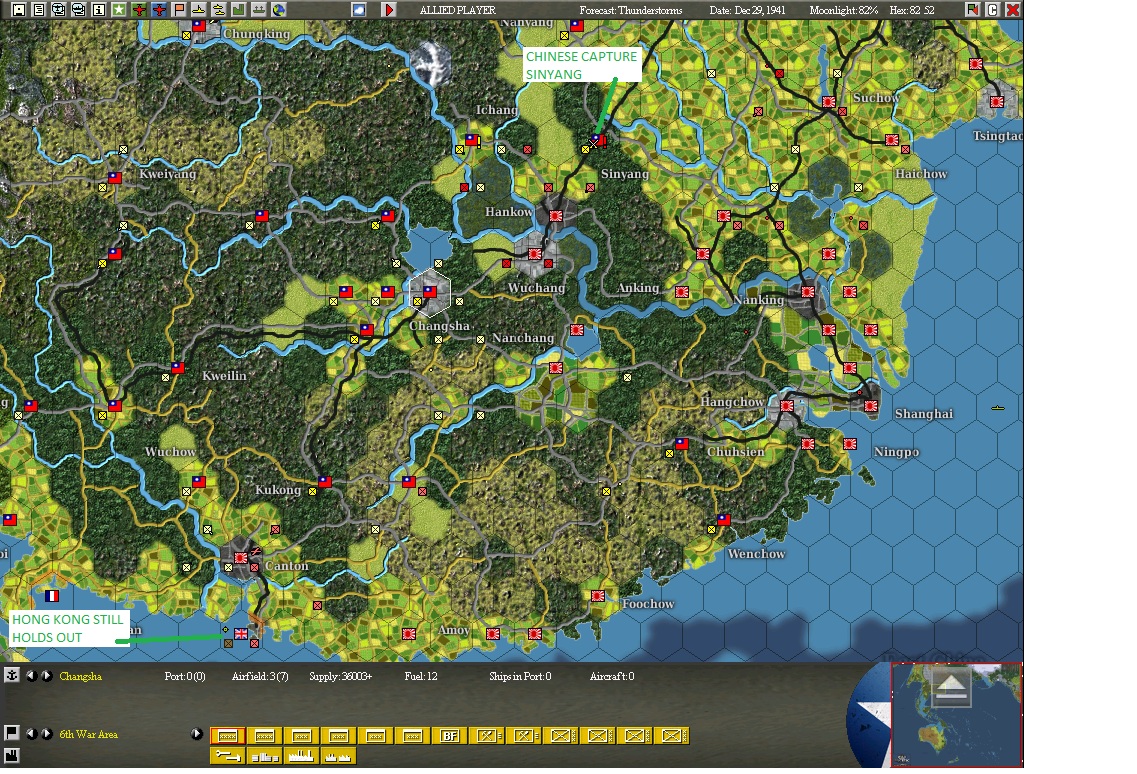Viewport: 1137px width, 774px height.
Task: Click the 'Moonlight: 82%' text
Action: tap(844, 10)
